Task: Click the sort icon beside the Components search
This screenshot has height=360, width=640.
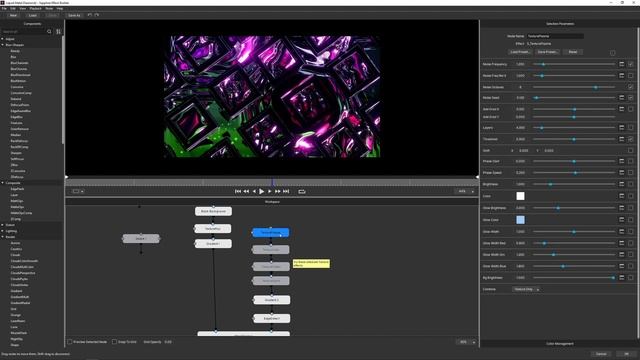Action: [58, 31]
